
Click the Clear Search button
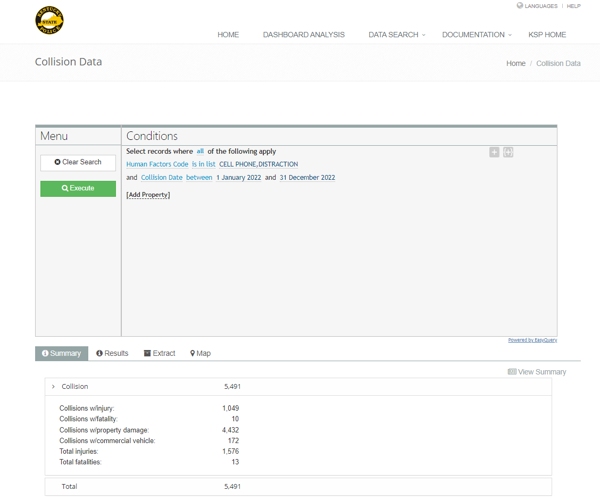78,162
